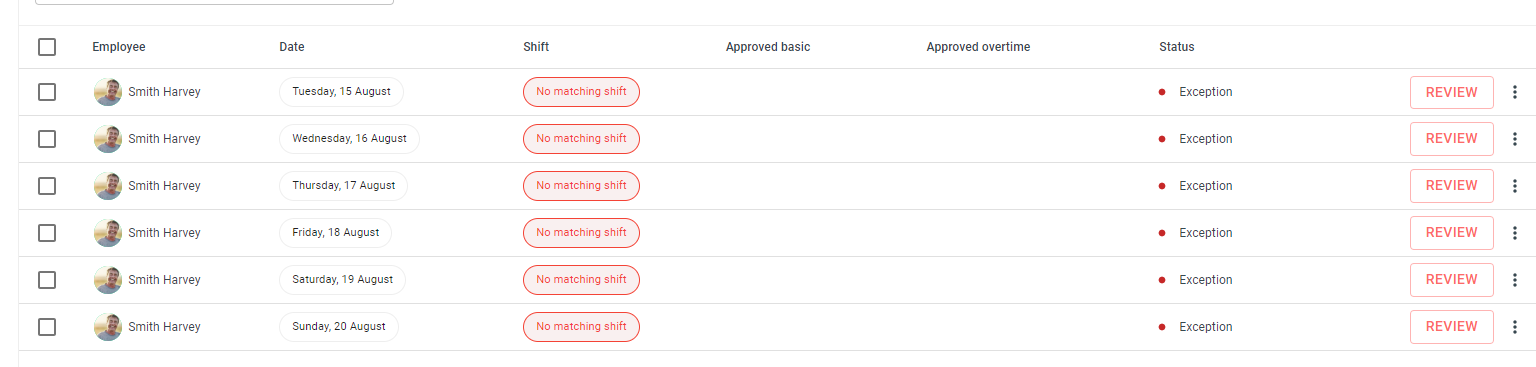This screenshot has height=367, width=1536.
Task: Open the three-dot menu for Wednesday, 16 August
Action: click(x=1514, y=139)
